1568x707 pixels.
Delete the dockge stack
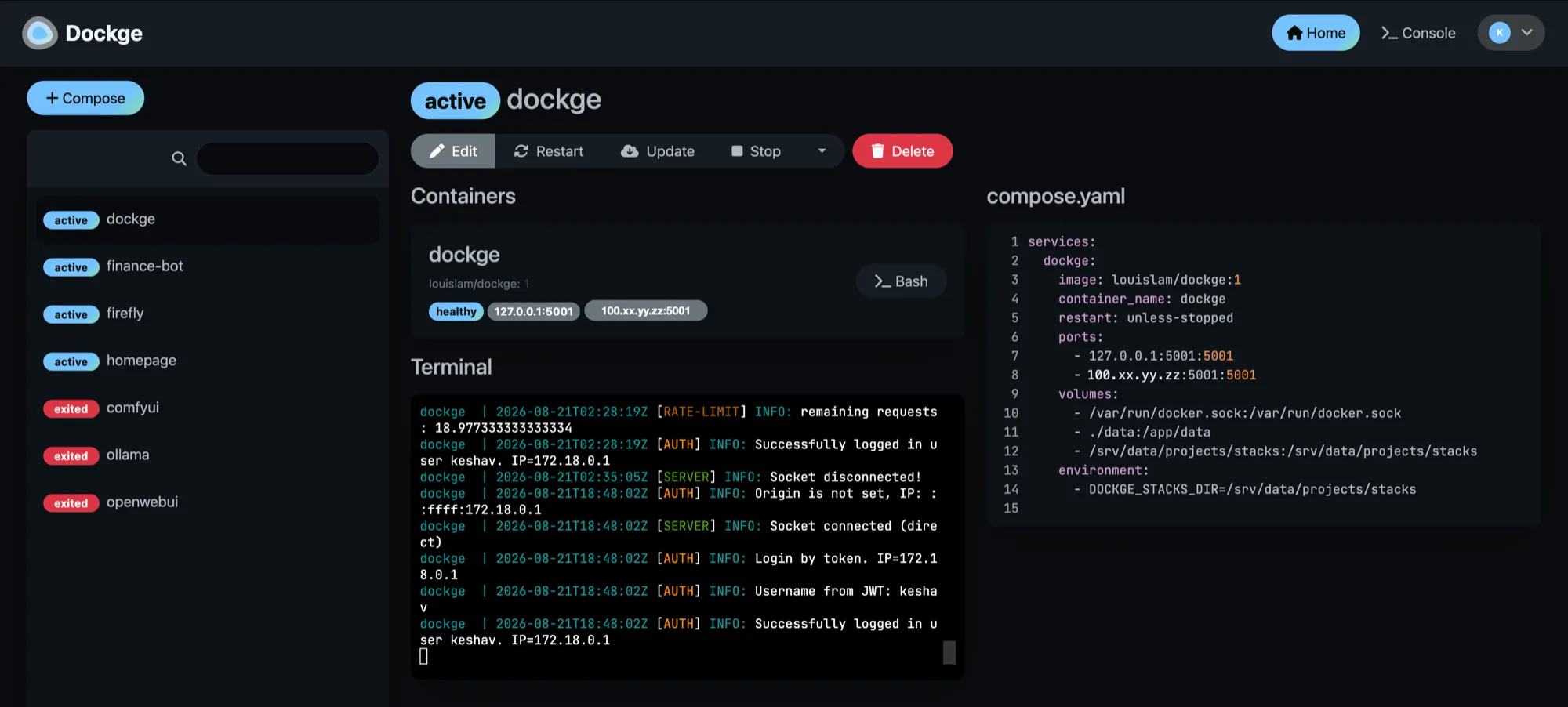click(902, 150)
